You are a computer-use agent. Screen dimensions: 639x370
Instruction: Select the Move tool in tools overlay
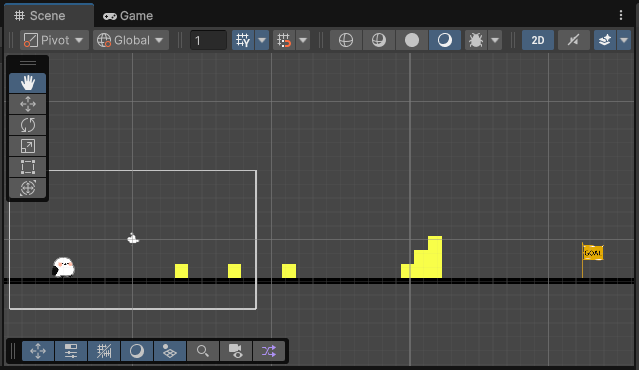(x=28, y=104)
